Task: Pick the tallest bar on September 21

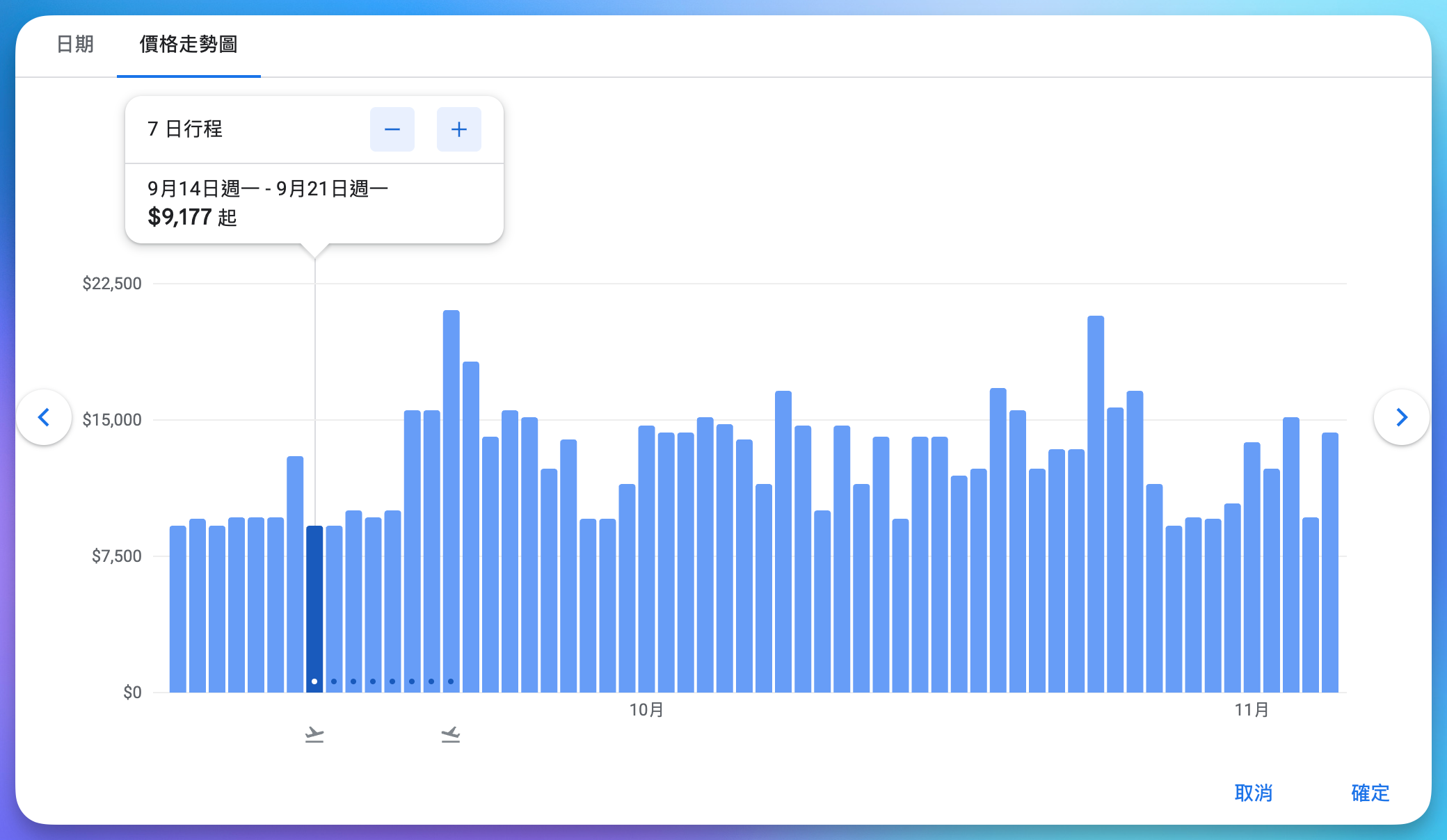Action: point(451,501)
